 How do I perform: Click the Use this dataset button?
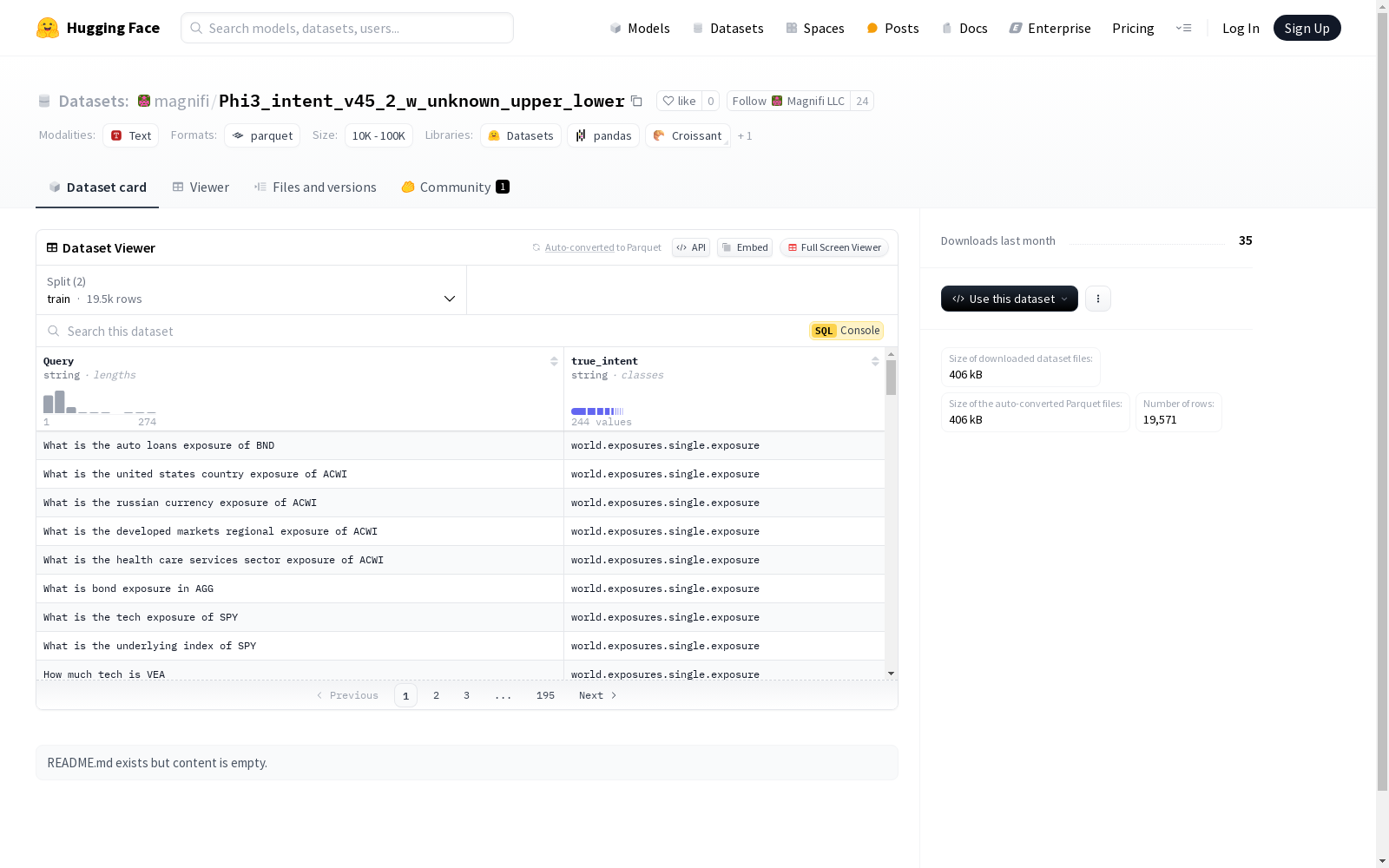tap(1010, 299)
